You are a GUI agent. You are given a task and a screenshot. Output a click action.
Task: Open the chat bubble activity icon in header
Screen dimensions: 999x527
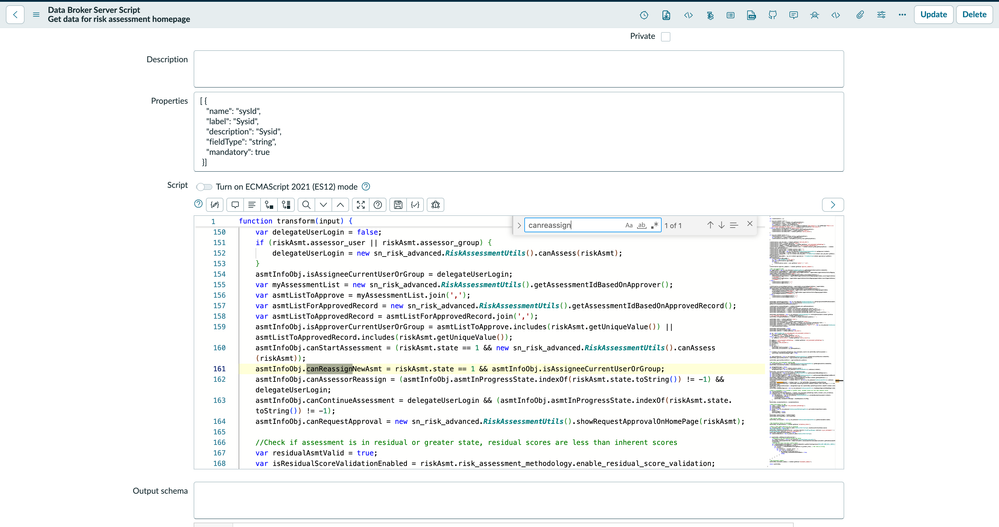click(x=793, y=15)
